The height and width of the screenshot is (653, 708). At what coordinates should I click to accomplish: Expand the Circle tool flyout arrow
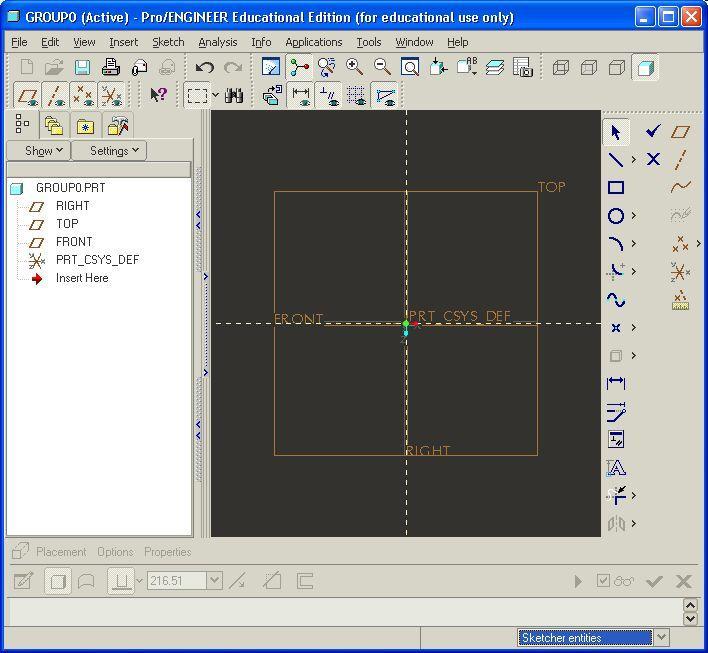pos(633,215)
